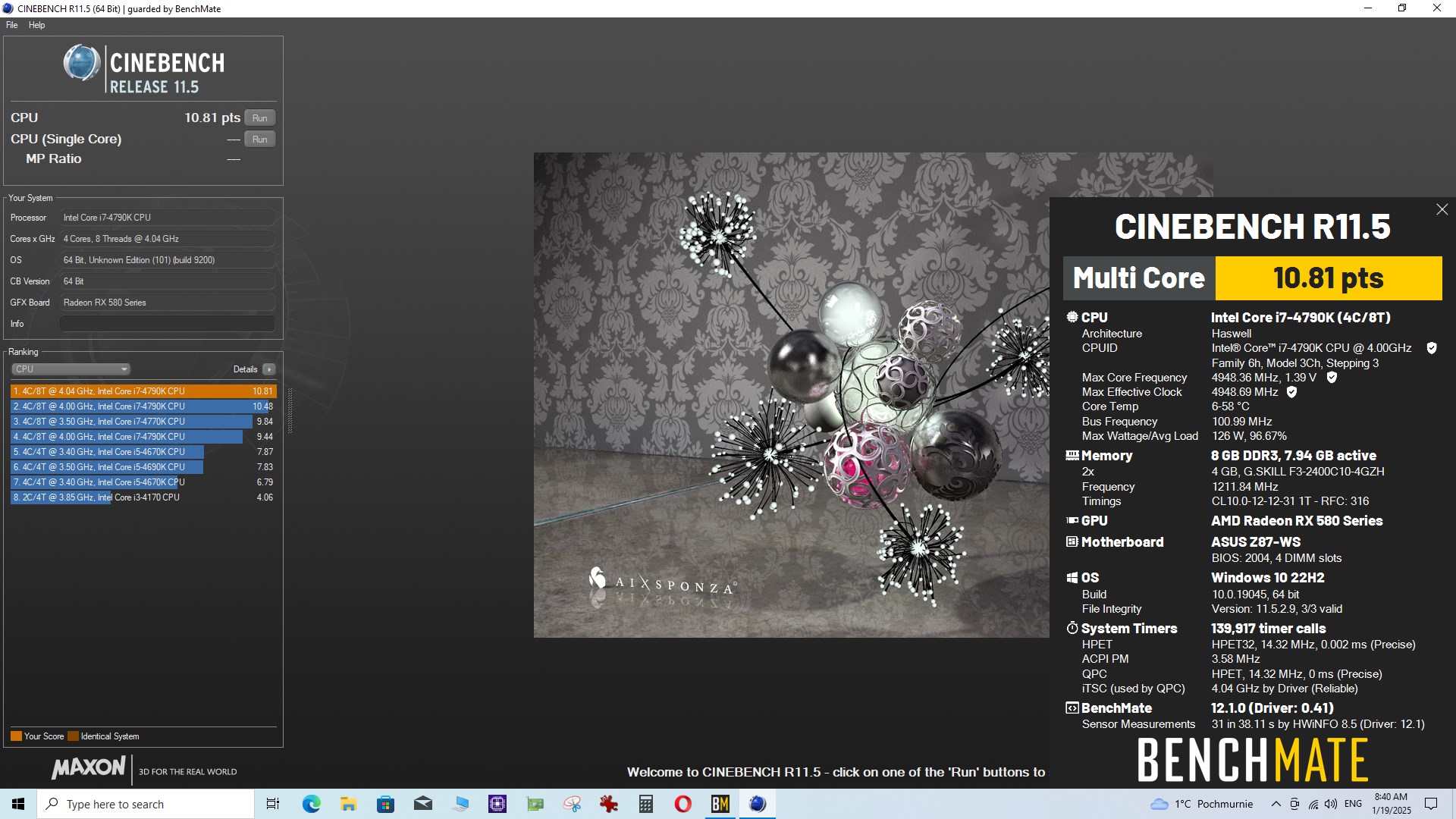Open the Snipping Tool taskbar icon
Screen dimensions: 1456x819
pyautogui.click(x=572, y=804)
